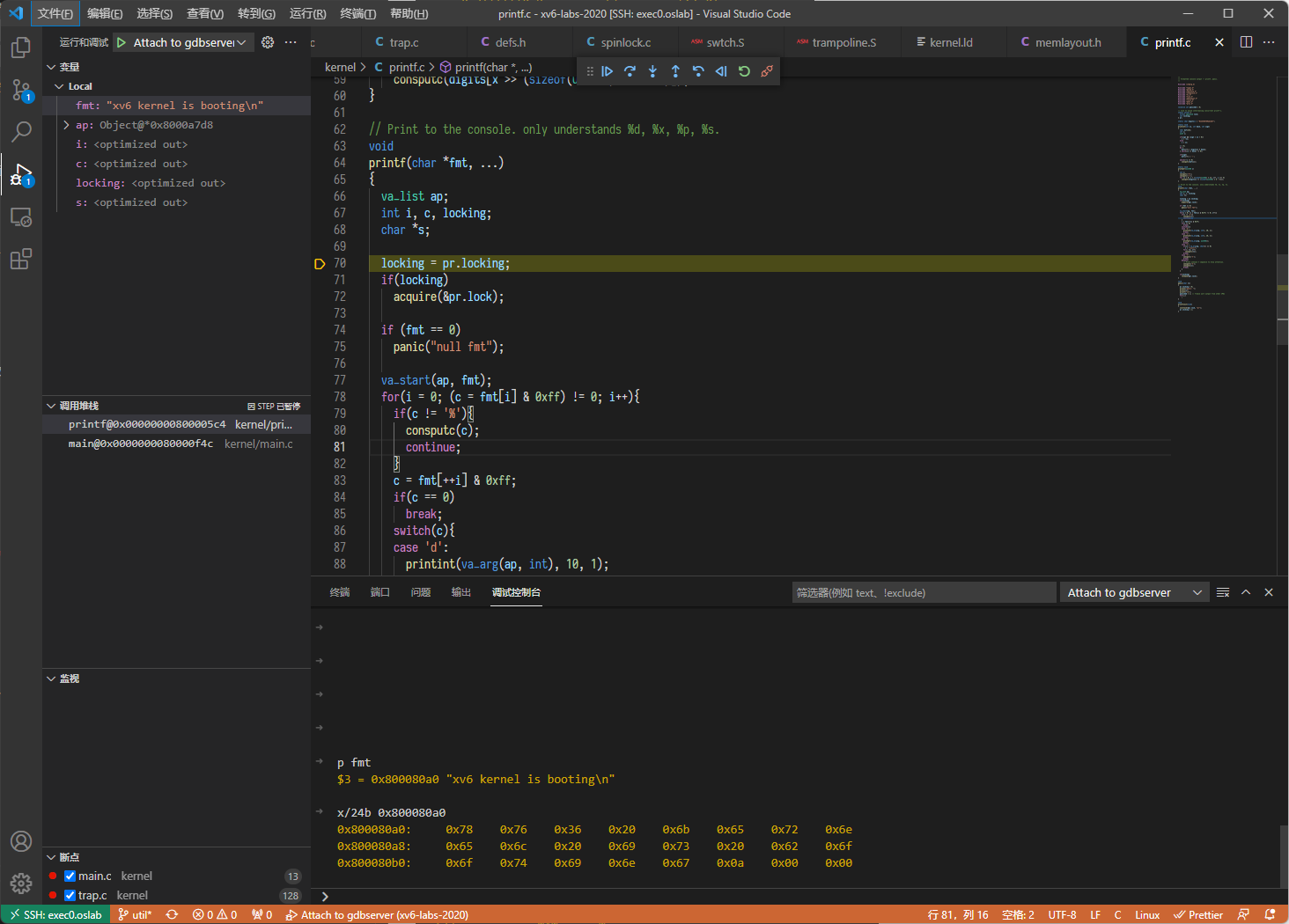This screenshot has height=924, width=1289.
Task: Disable the trap.c breakpoint
Action: (x=70, y=896)
